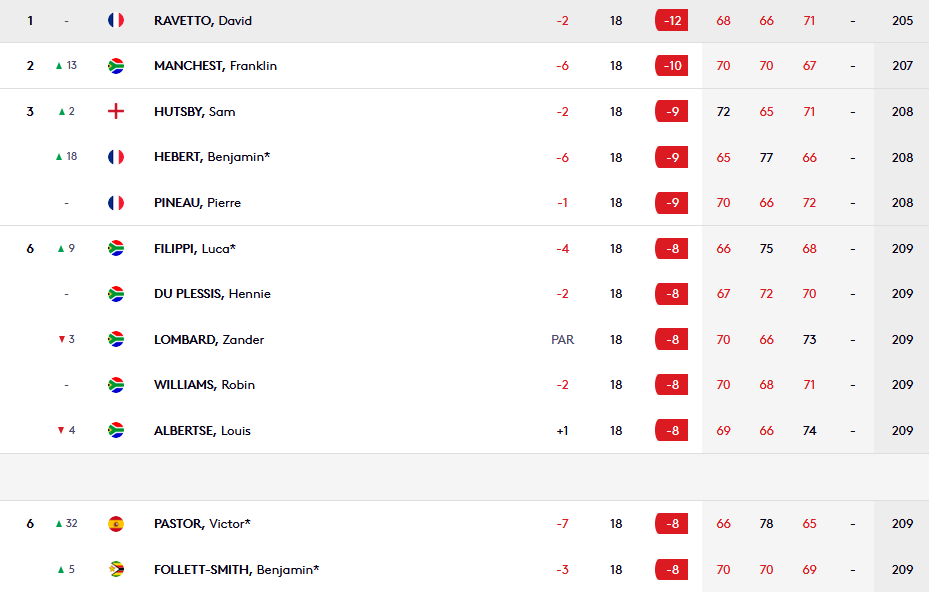Image resolution: width=929 pixels, height=592 pixels.
Task: Open WILLIAMS, Robin player entry
Action: (x=204, y=385)
